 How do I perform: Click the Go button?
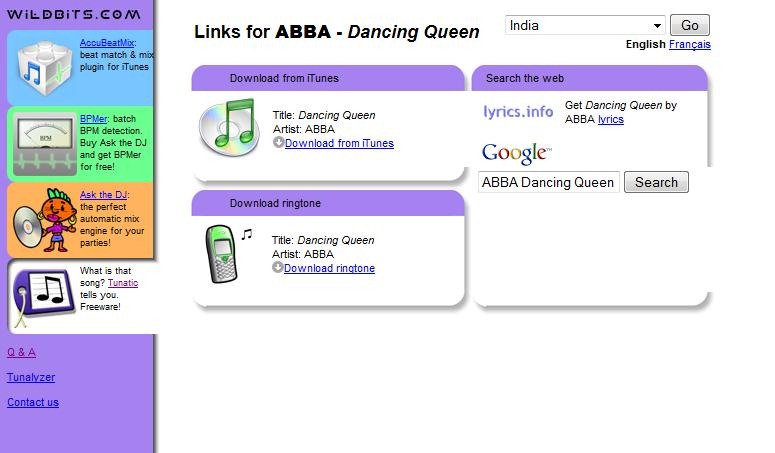[689, 25]
